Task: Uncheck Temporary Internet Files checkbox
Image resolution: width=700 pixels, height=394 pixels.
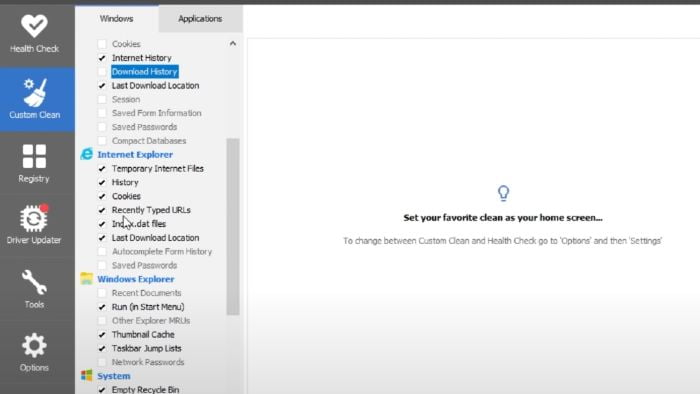Action: [x=102, y=169]
